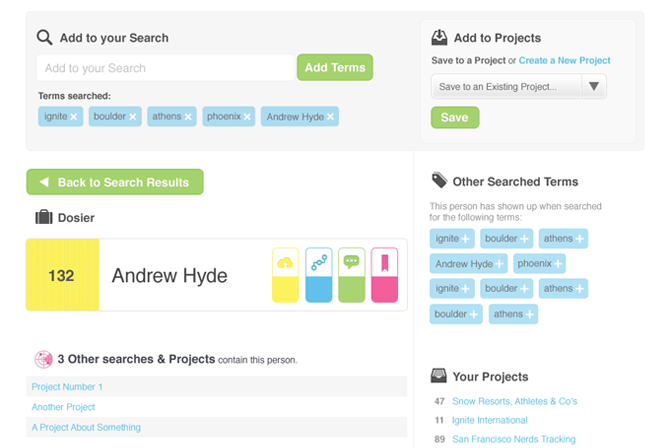Viewport: 670px width, 448px height.
Task: Remove the Andrew Hyde search term
Action: tap(330, 117)
